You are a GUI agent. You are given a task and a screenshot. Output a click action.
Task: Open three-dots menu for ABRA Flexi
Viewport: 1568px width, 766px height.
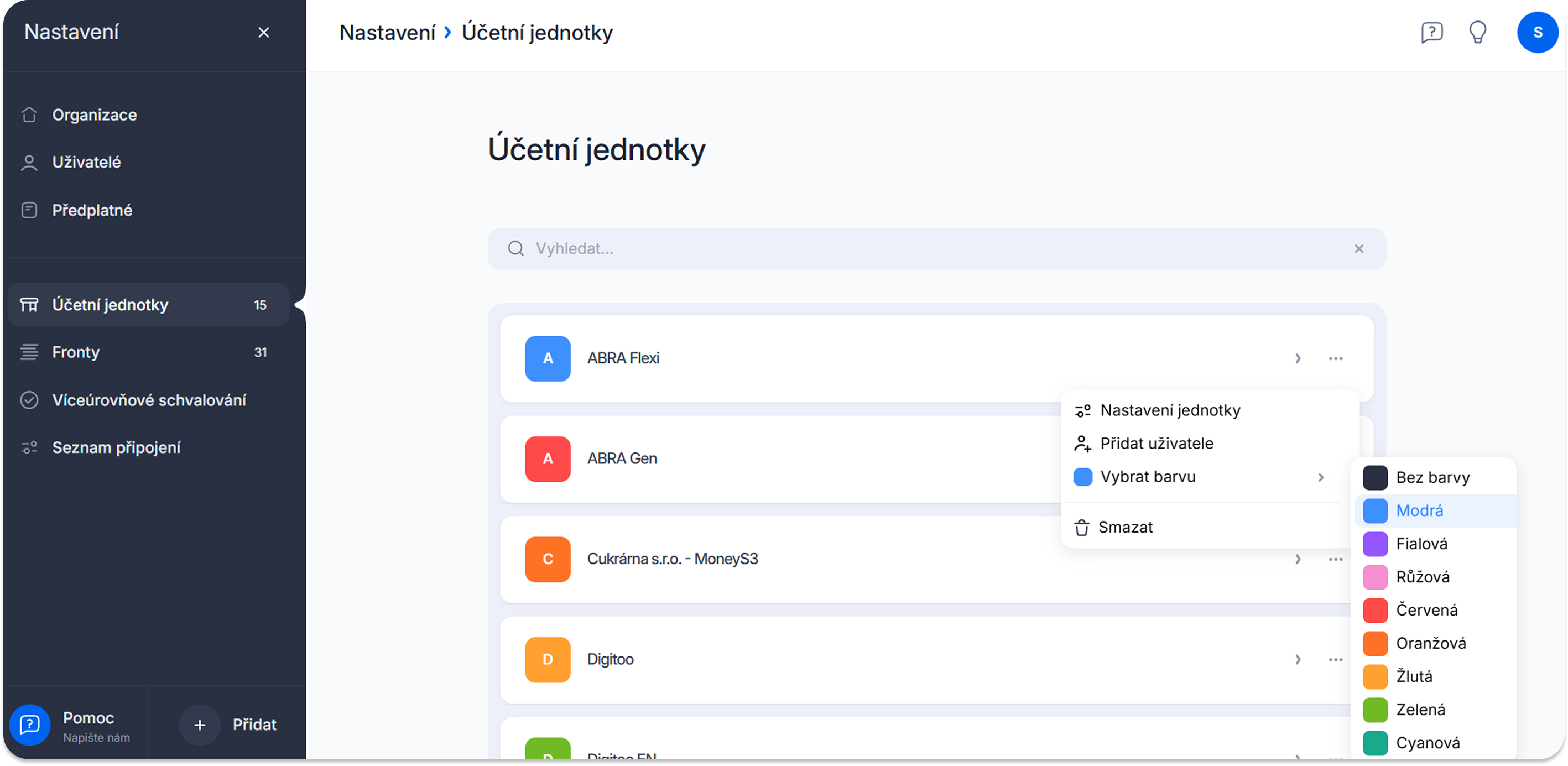[x=1336, y=358]
